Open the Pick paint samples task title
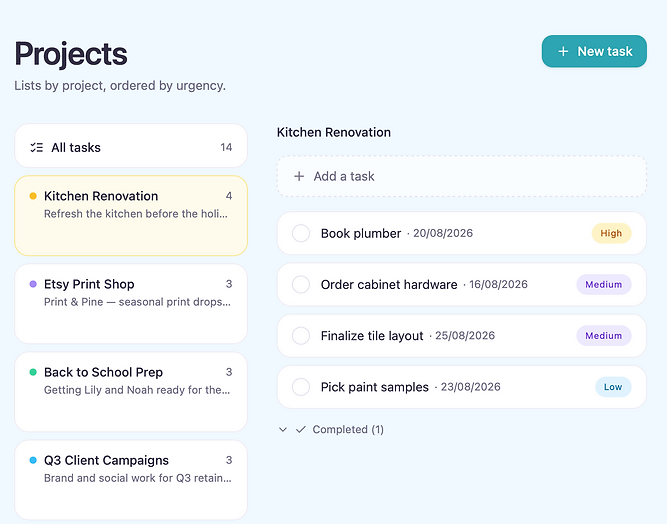Screen dimensions: 667x524 (374, 387)
